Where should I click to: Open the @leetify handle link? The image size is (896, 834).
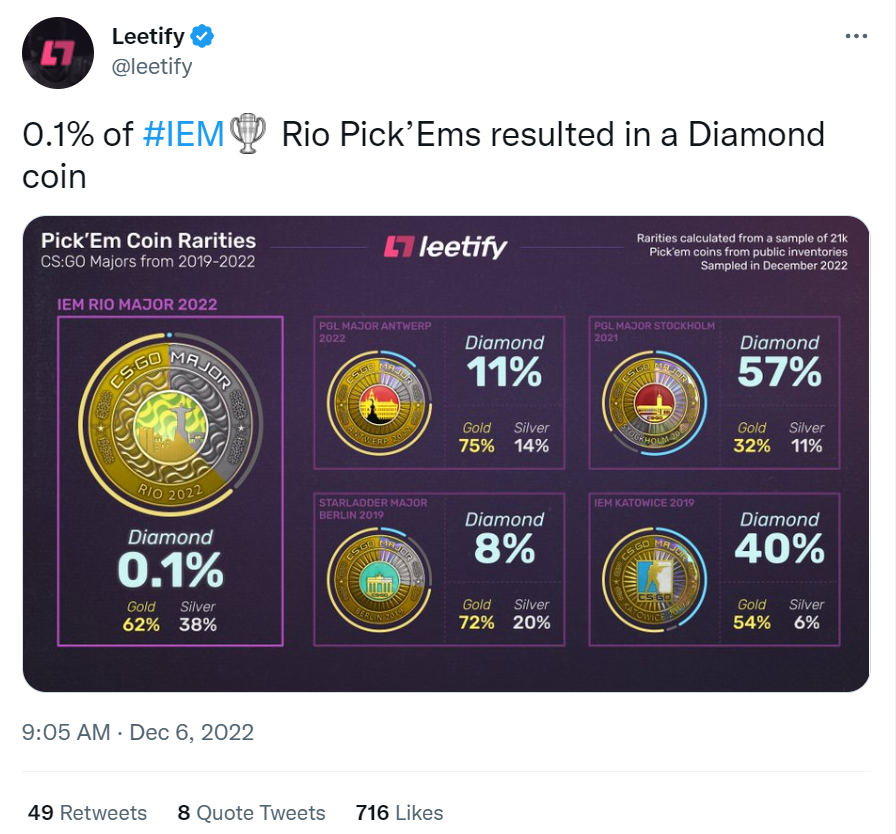[x=152, y=67]
